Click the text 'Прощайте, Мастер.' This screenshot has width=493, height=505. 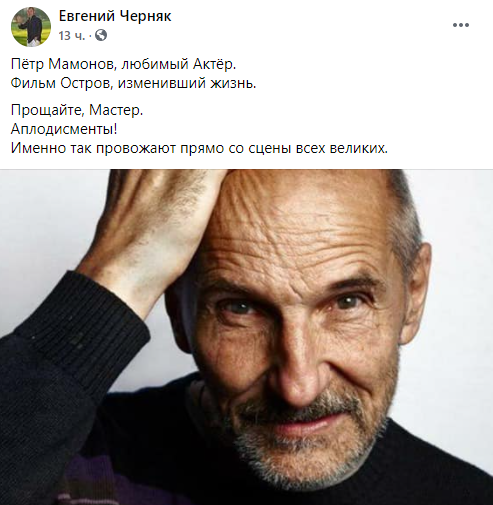[x=77, y=110]
